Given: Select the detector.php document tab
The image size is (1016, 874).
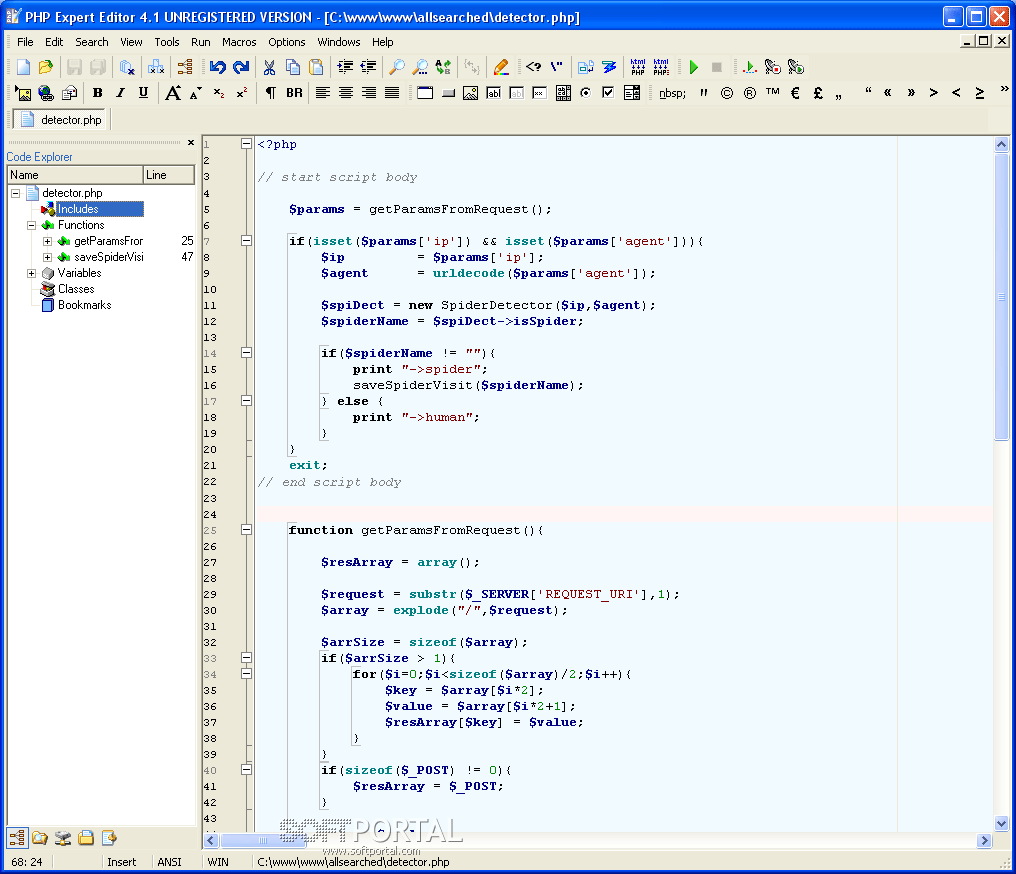Looking at the screenshot, I should click(x=62, y=120).
